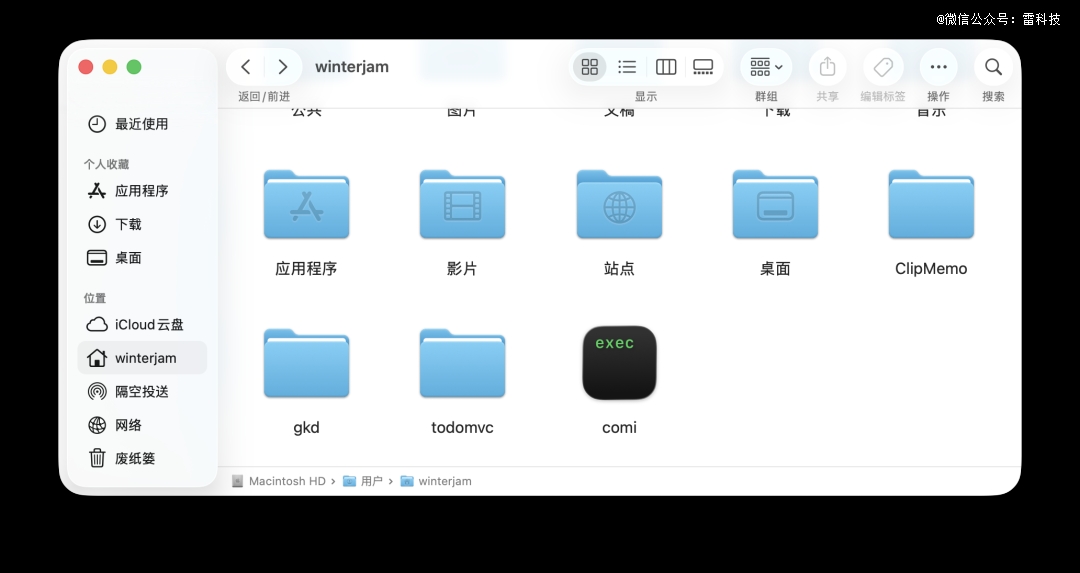Click the 编辑标签 tag icon
The image size is (1080, 573).
[883, 67]
